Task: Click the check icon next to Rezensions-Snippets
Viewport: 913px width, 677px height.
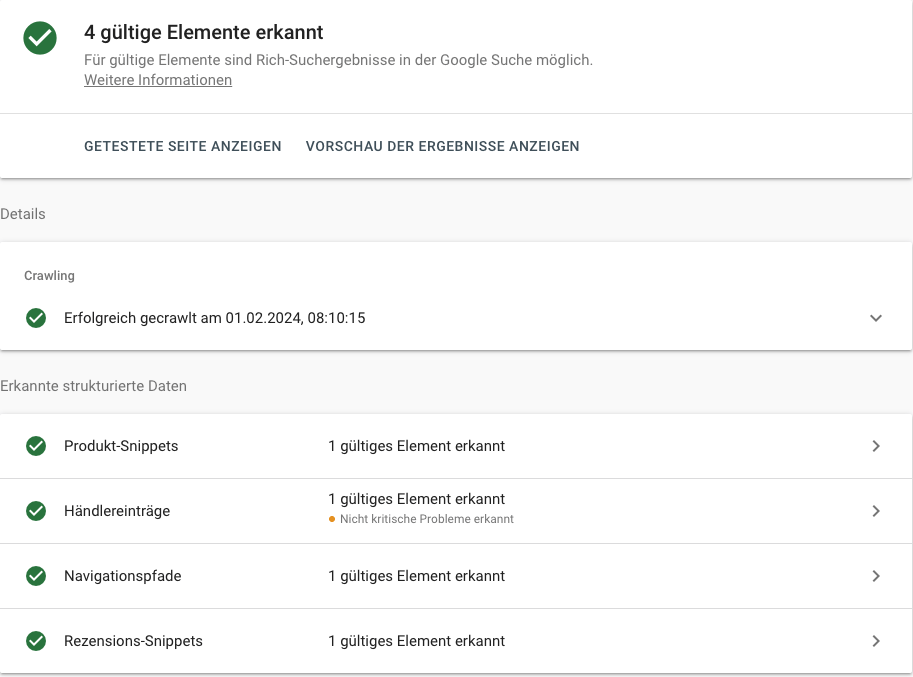Action: (x=36, y=640)
